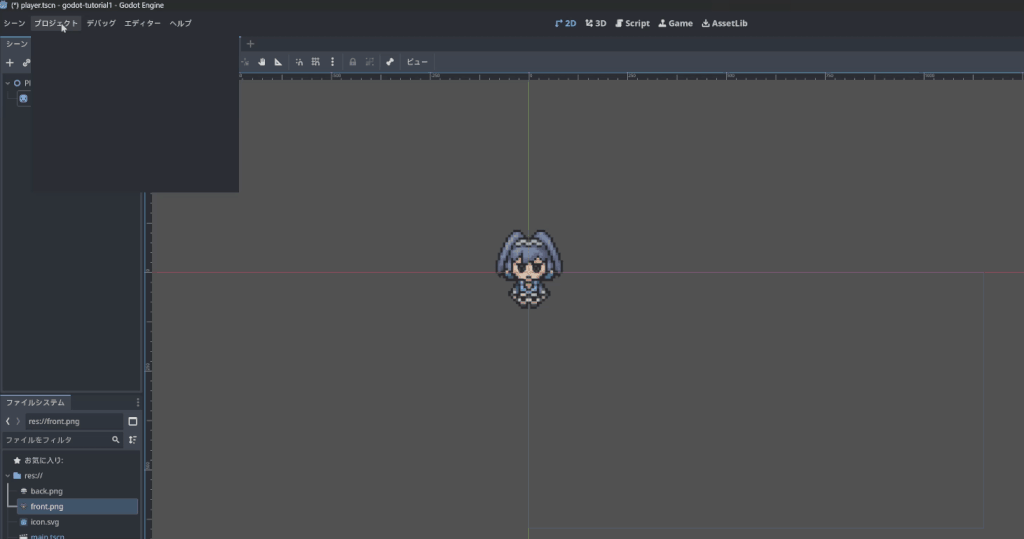
Task: Select the Sprite child node icon
Action: [24, 99]
